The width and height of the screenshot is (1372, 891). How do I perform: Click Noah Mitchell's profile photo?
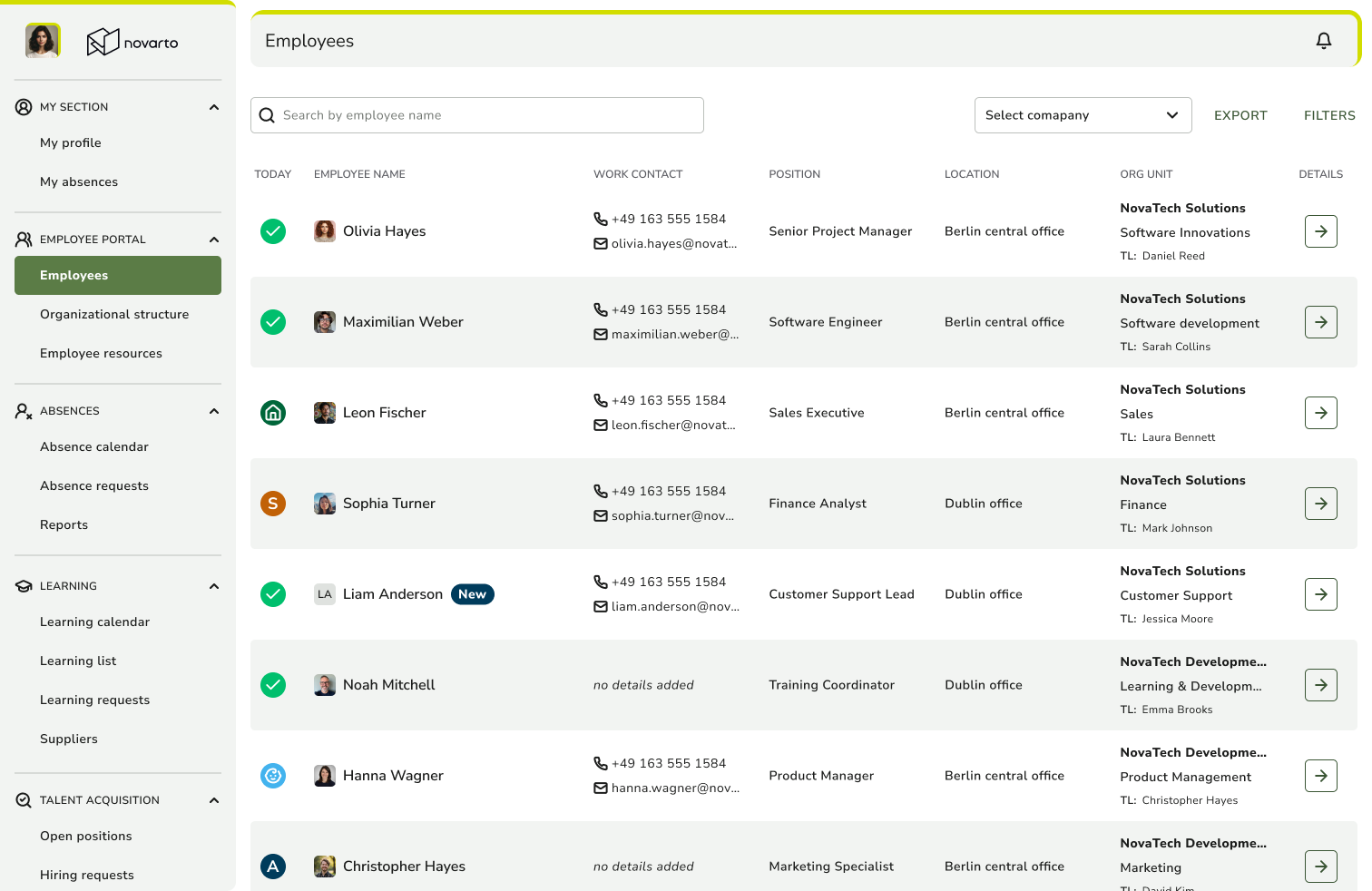(325, 685)
